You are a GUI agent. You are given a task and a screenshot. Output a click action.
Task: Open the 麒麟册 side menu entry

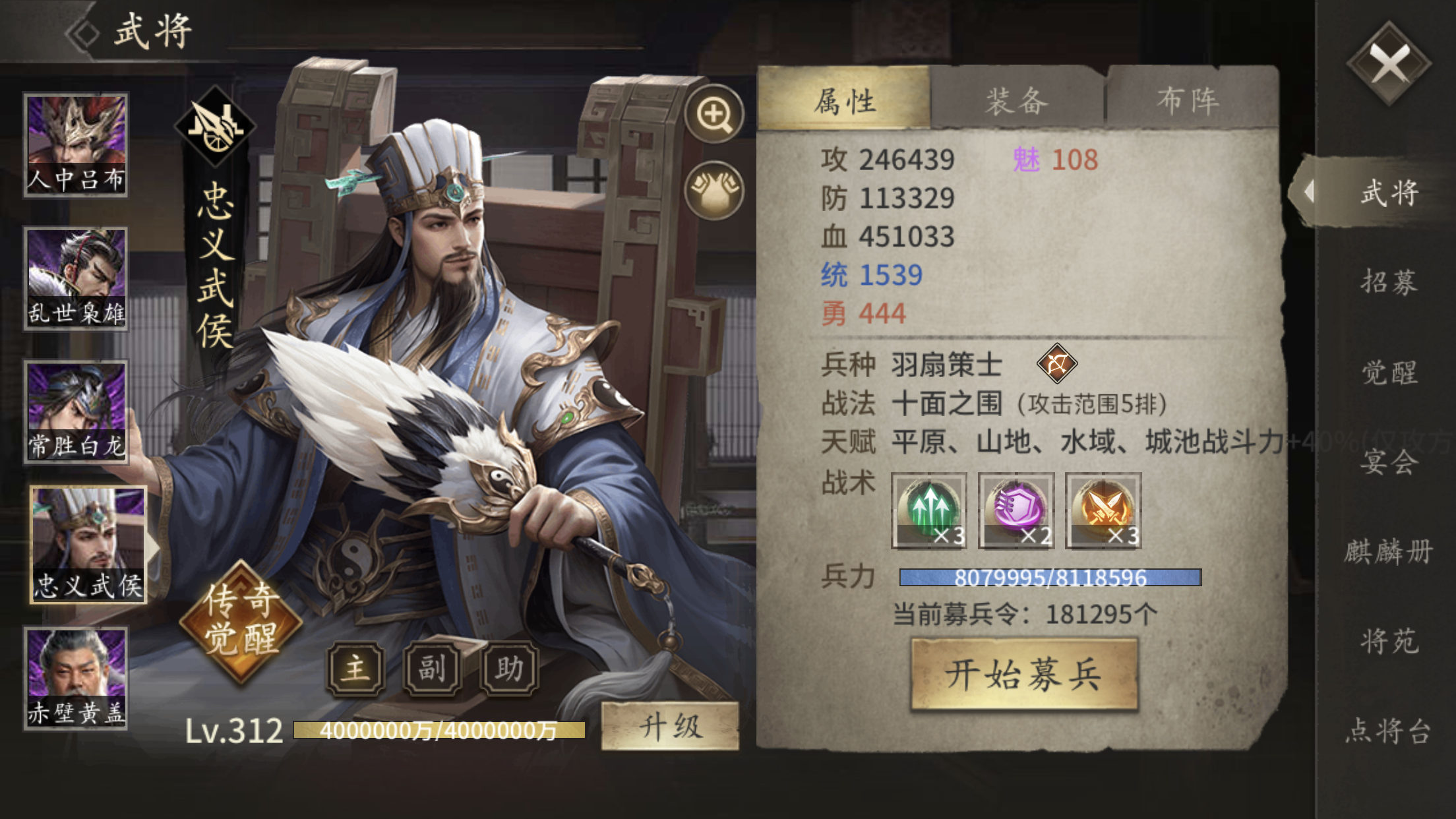tap(1389, 551)
